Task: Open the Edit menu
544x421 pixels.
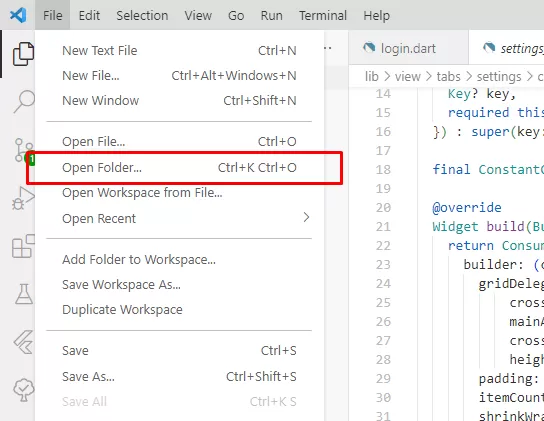Action: (x=89, y=16)
